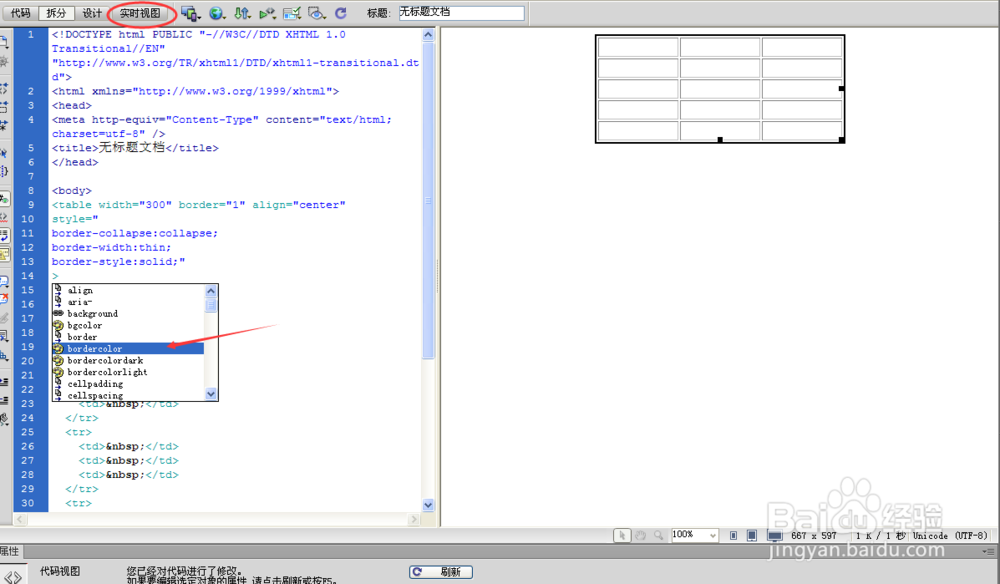Screen dimensions: 1000x584
Task: Select cellpadding in the code hint list
Action: [x=128, y=384]
